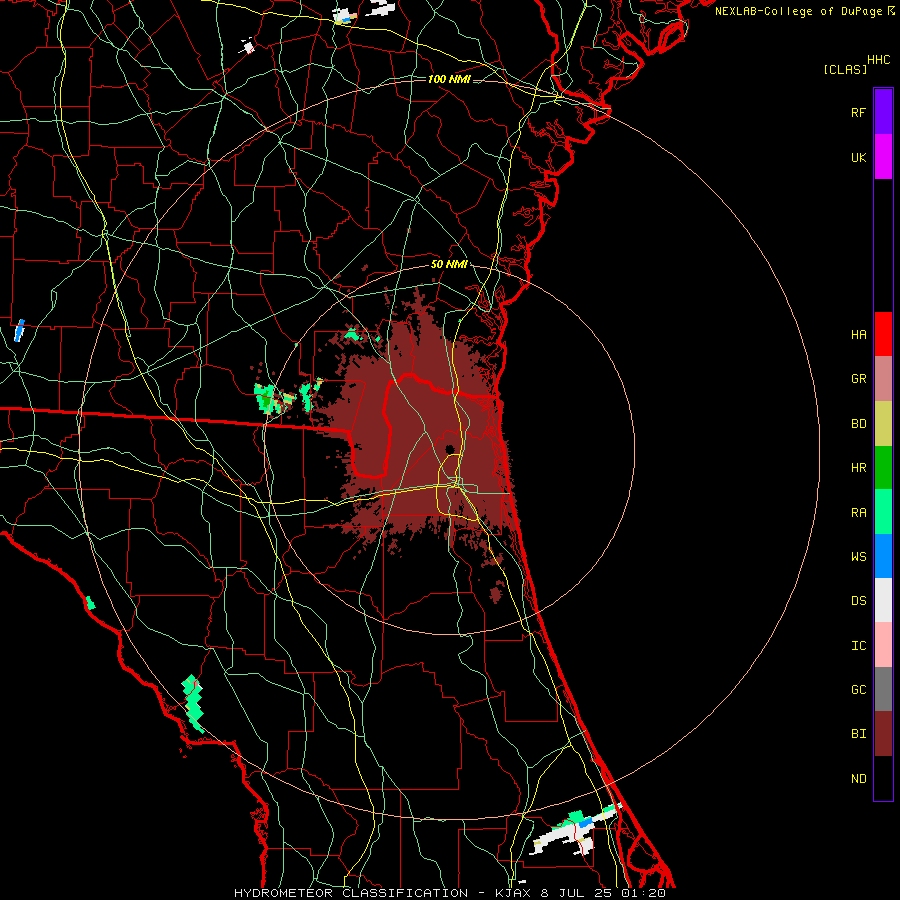Select the gray GC legend color swatch
This screenshot has width=900, height=900.
(x=883, y=689)
